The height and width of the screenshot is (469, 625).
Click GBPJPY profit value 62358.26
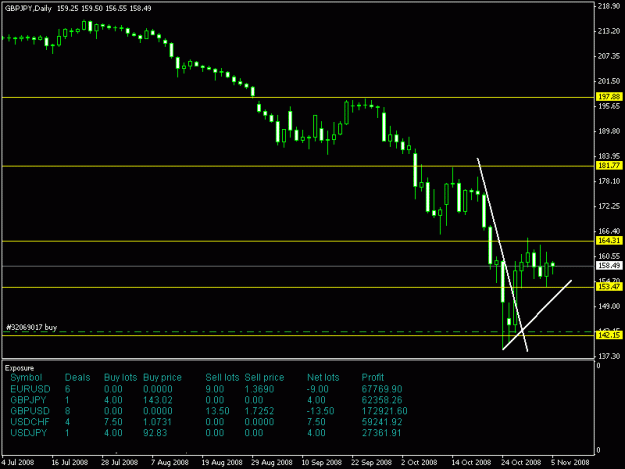point(382,400)
